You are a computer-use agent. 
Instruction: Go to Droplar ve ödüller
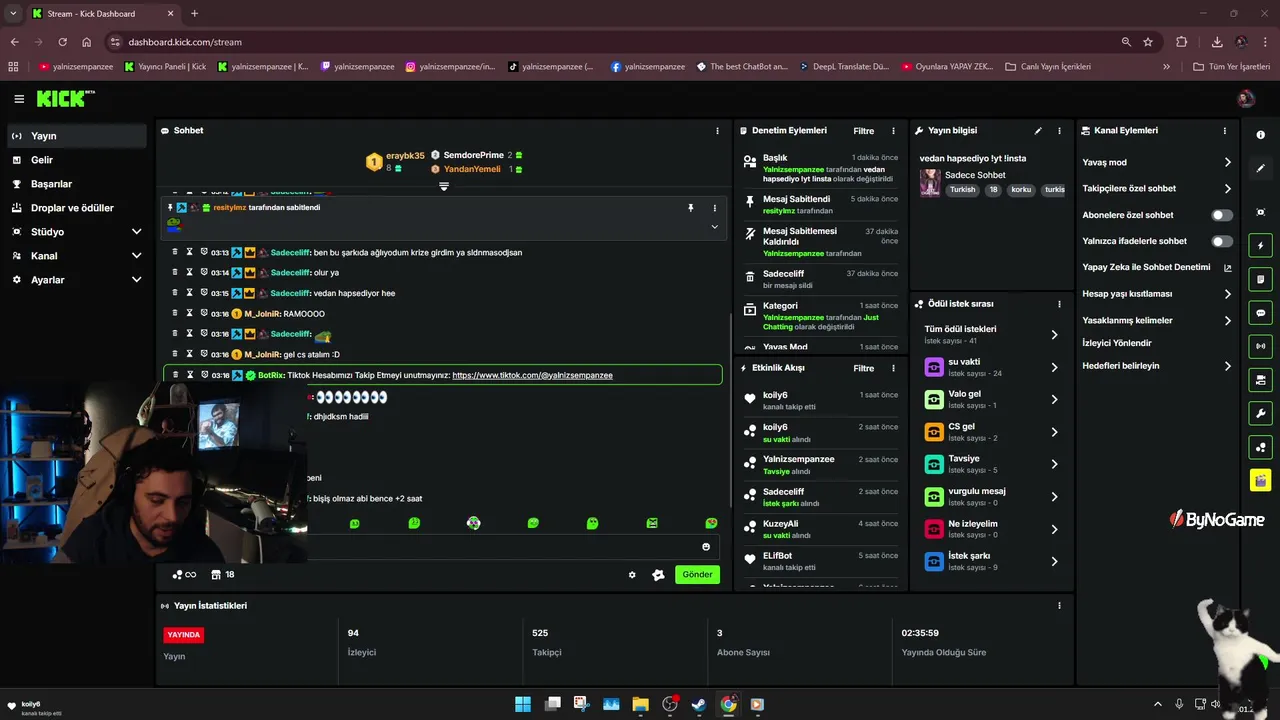(76, 208)
